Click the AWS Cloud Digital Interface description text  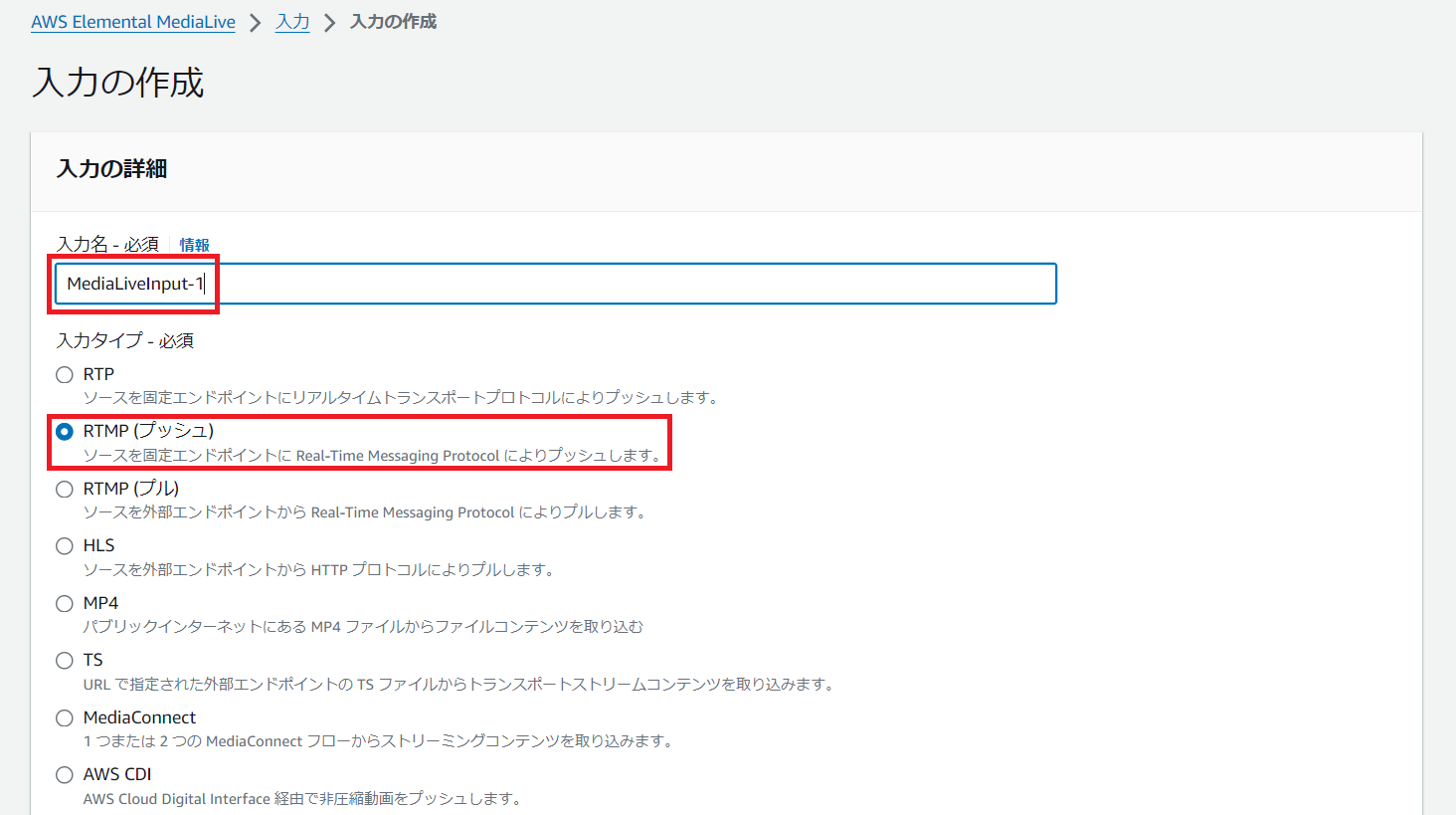click(303, 799)
